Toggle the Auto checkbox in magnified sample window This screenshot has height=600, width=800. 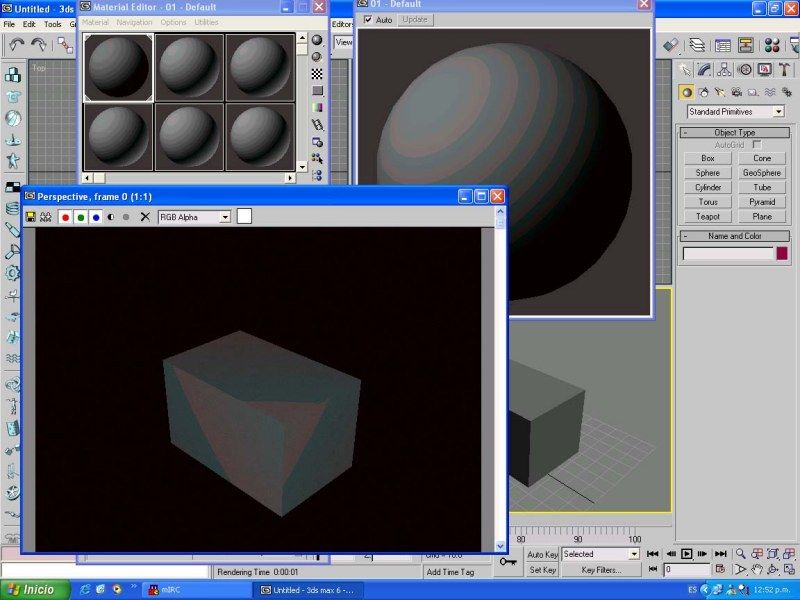pyautogui.click(x=368, y=19)
